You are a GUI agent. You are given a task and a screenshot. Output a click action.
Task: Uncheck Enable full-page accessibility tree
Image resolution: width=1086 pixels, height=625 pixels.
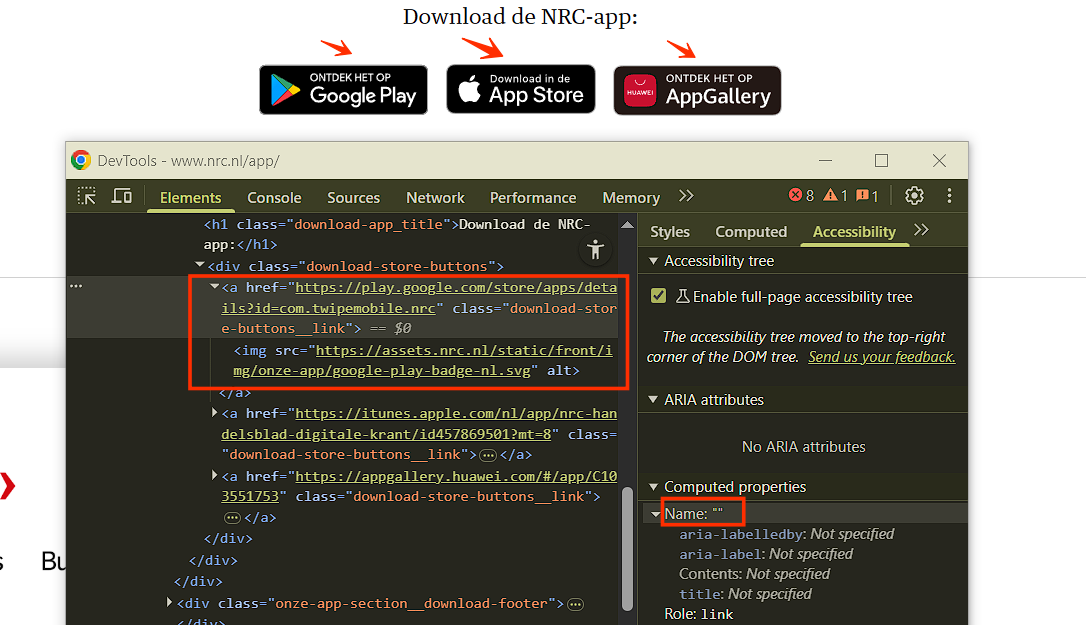[658, 296]
